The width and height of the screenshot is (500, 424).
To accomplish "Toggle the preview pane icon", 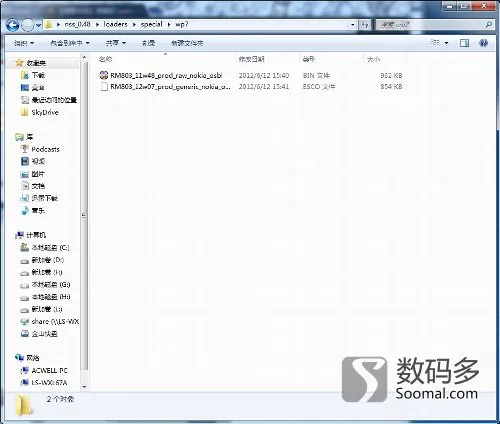I will [x=464, y=43].
